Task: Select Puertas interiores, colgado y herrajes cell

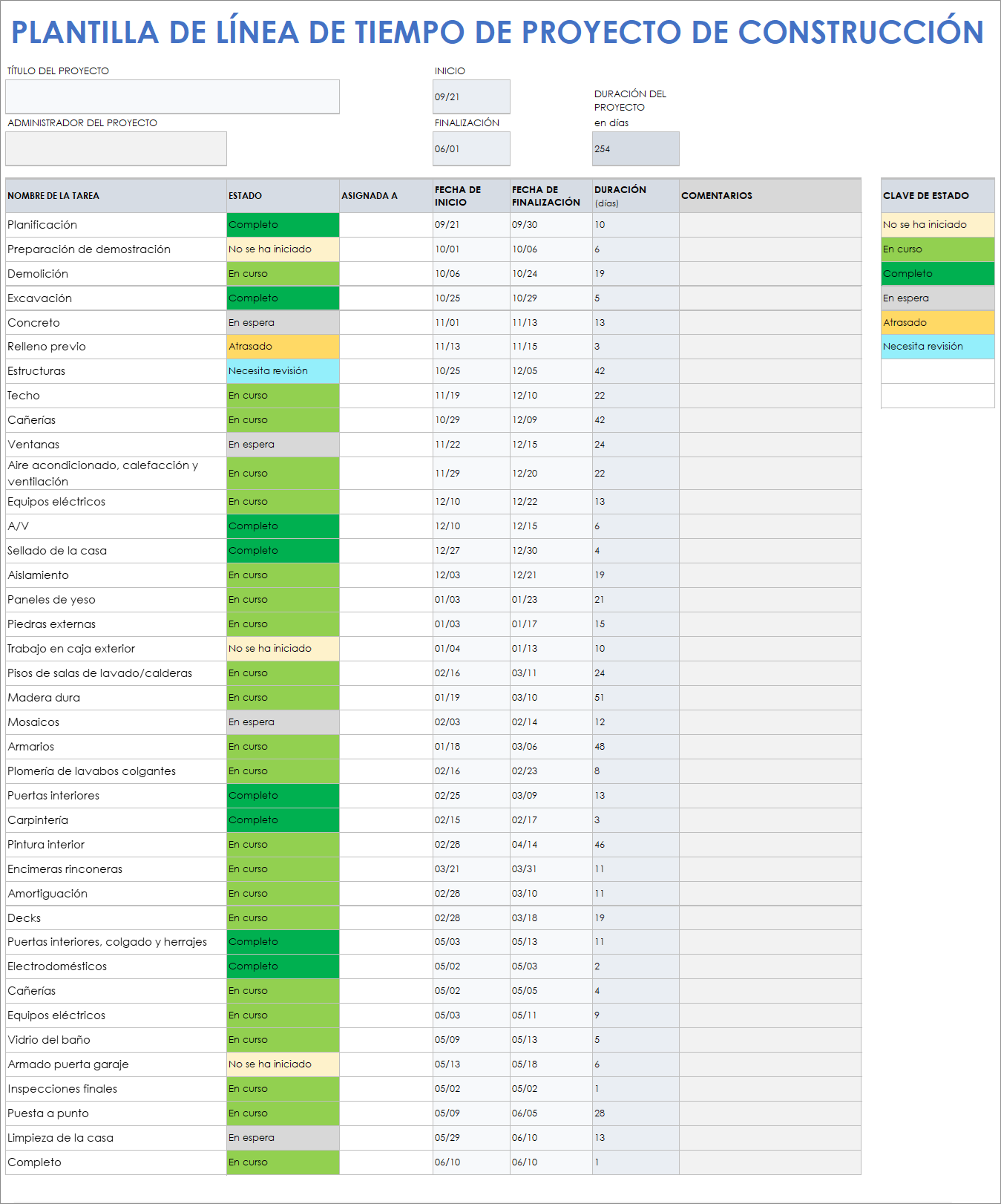Action: pyautogui.click(x=116, y=942)
